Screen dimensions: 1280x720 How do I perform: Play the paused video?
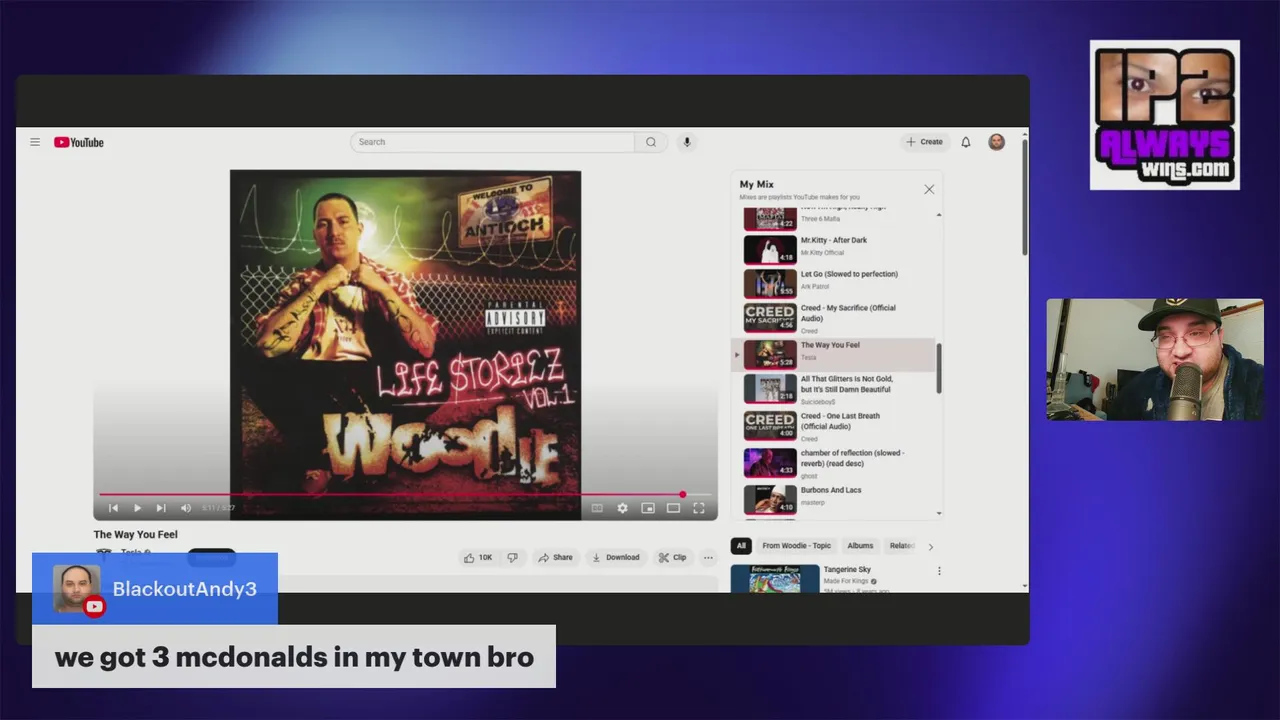click(137, 508)
